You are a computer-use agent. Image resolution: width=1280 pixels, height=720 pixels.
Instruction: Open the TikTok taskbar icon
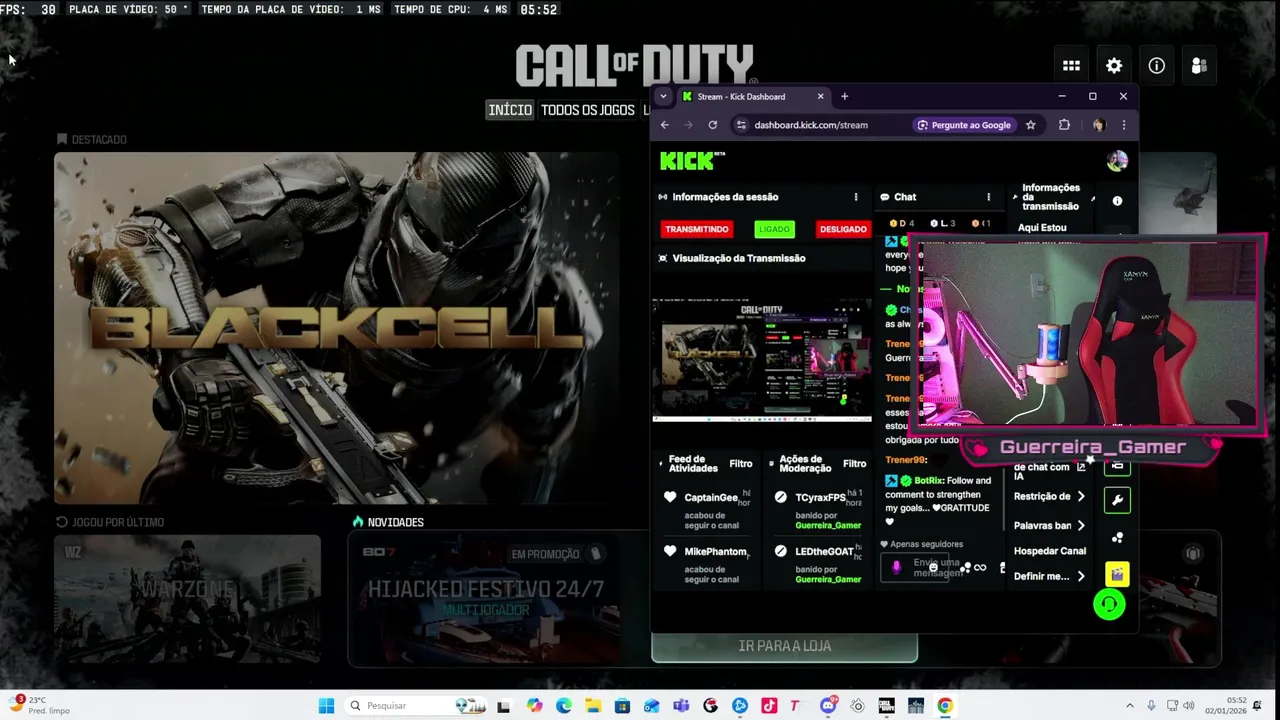pos(769,705)
